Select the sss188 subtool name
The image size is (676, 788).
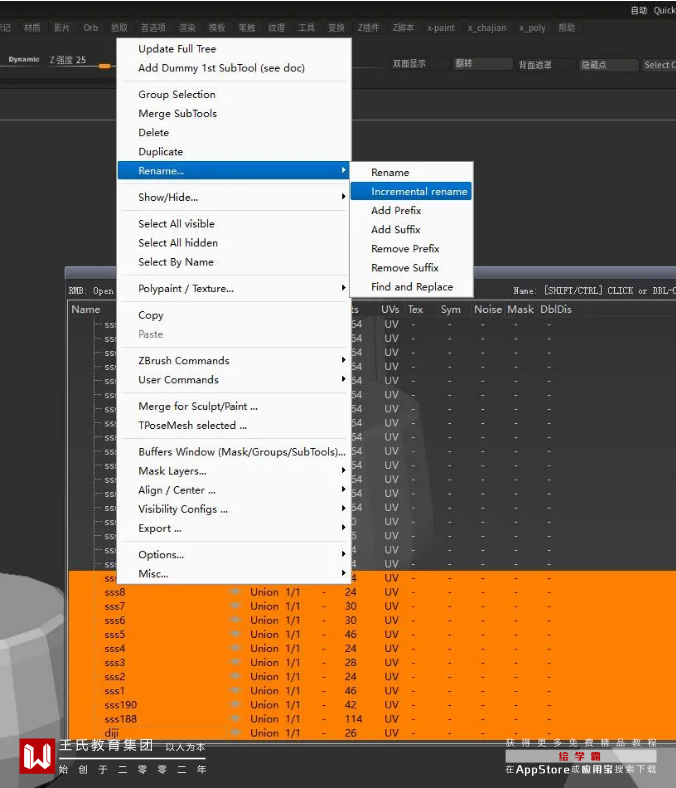121,719
